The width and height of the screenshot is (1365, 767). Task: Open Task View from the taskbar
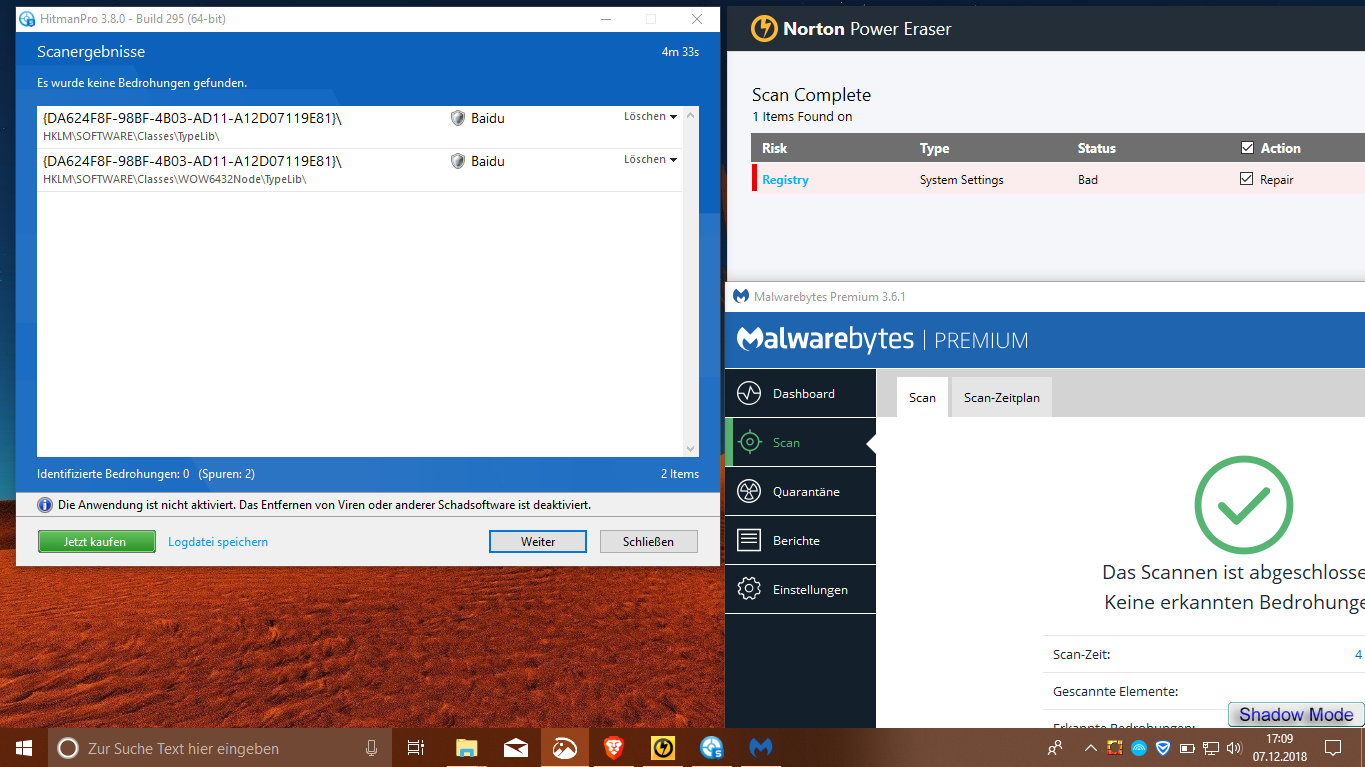[x=416, y=747]
